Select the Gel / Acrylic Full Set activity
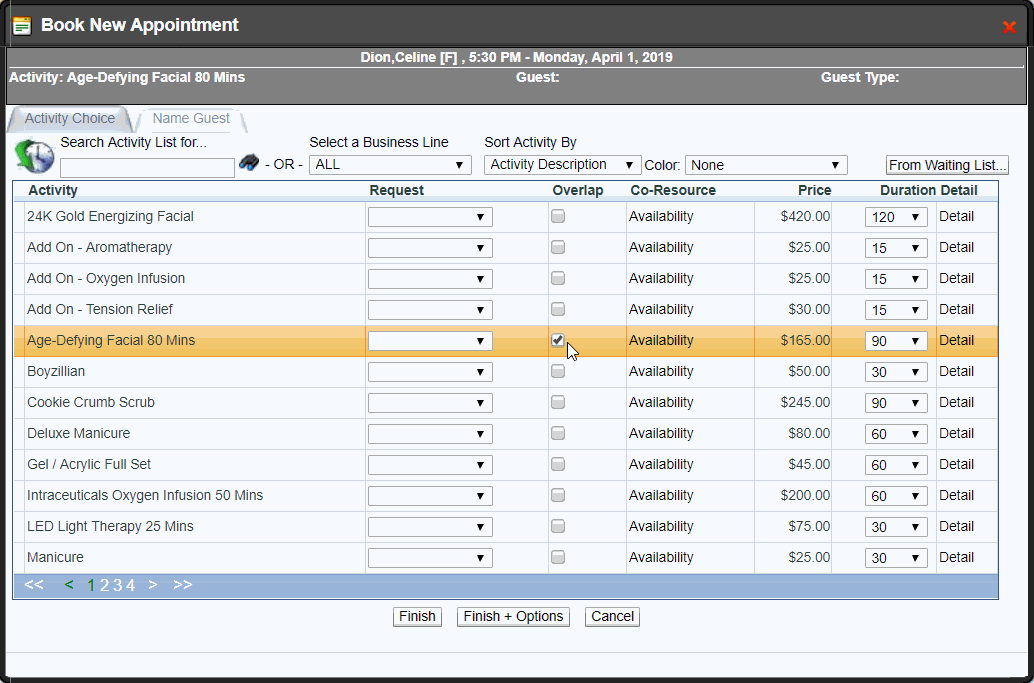Viewport: 1034px width, 683px height. (89, 464)
